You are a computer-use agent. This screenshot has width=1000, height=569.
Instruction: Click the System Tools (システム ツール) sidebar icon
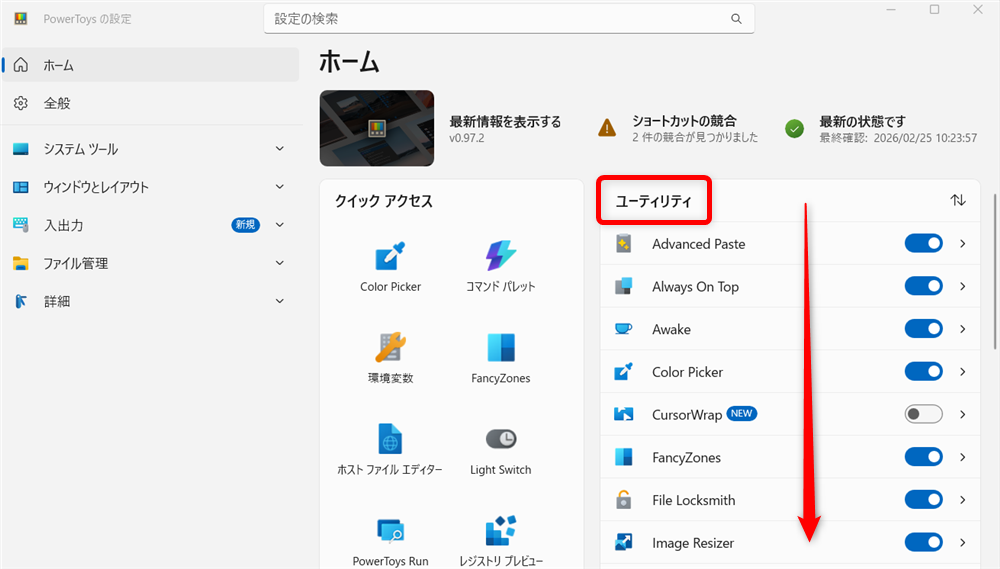[x=21, y=149]
